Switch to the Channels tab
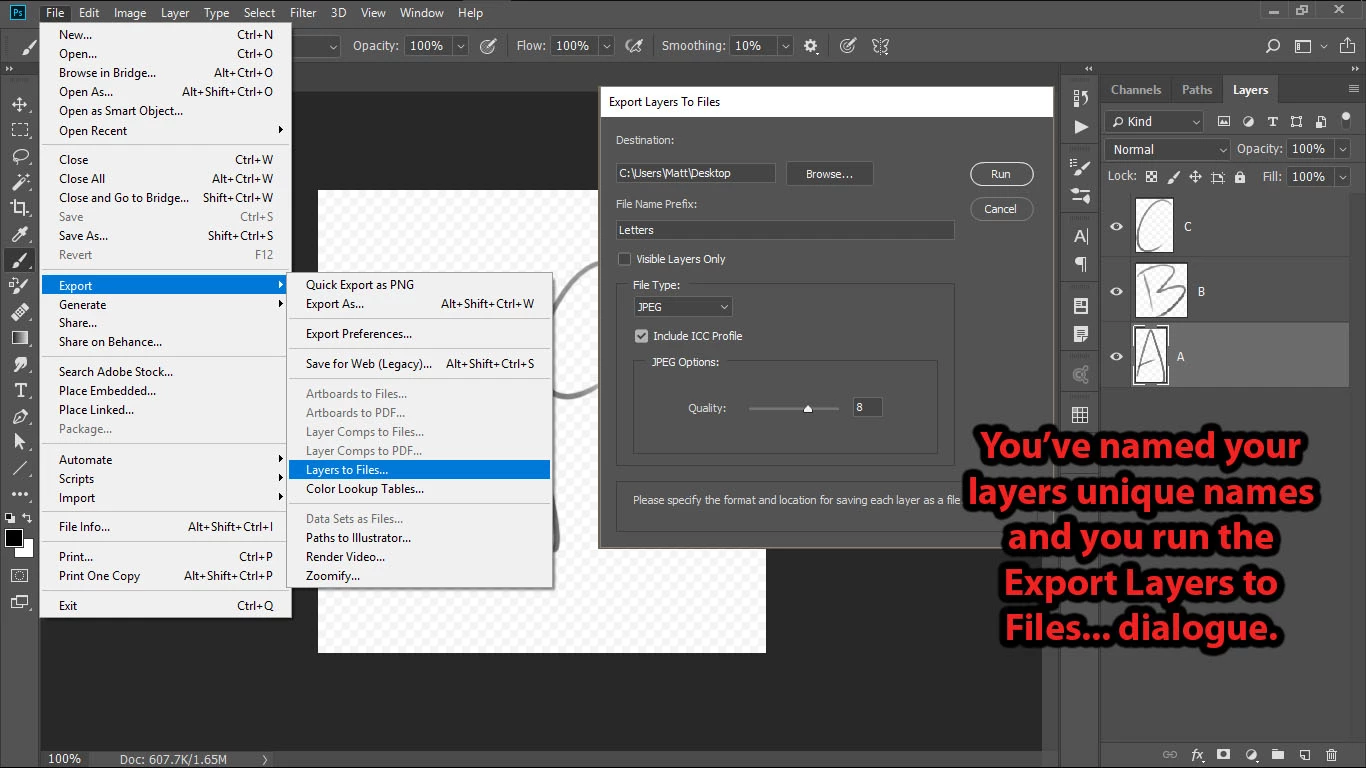Viewport: 1366px width, 768px height. (1136, 90)
